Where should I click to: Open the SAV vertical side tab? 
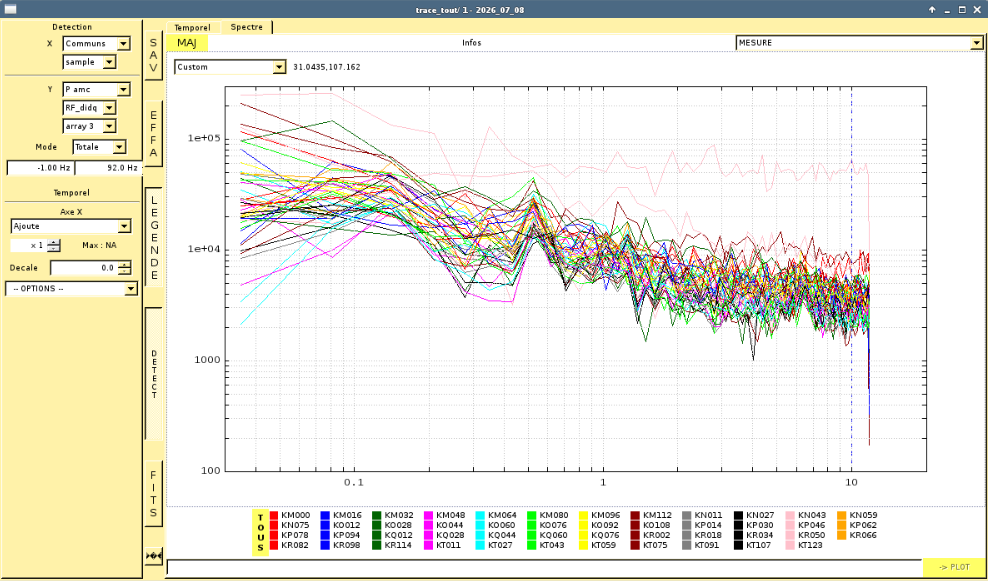pyautogui.click(x=154, y=57)
